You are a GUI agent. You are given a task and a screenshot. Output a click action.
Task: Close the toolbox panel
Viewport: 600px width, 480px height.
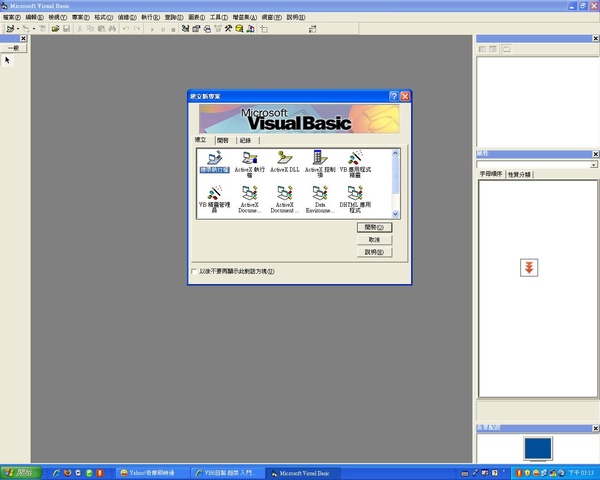pos(23,38)
